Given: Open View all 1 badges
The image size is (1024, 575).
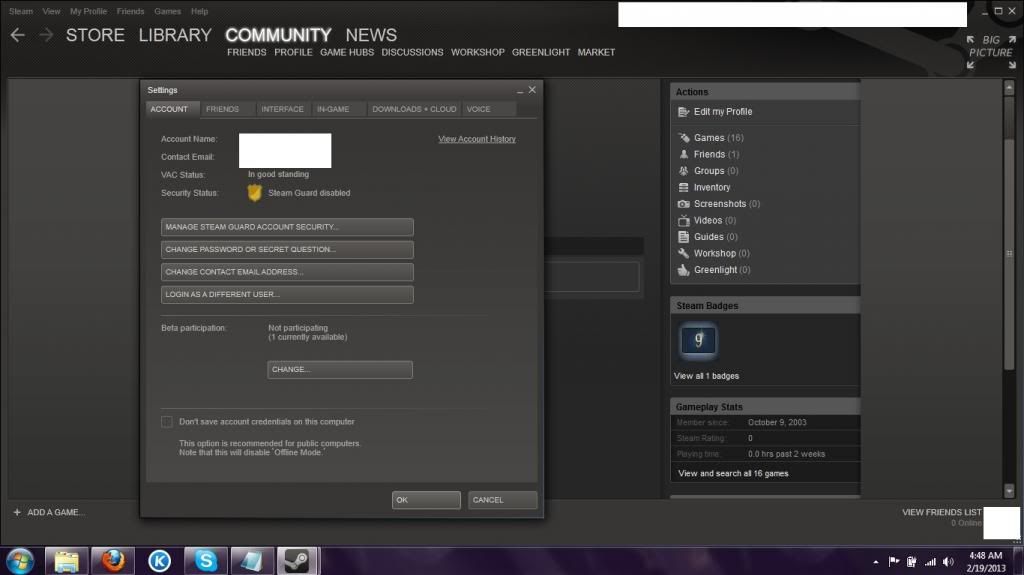Looking at the screenshot, I should click(707, 376).
